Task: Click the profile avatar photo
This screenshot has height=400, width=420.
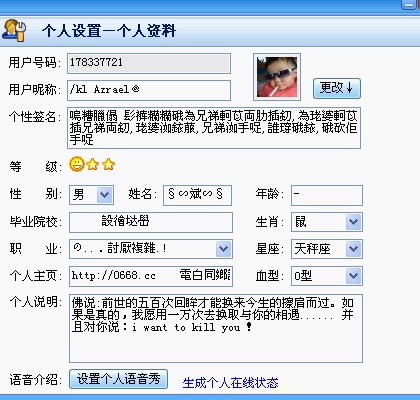Action: pyautogui.click(x=277, y=77)
